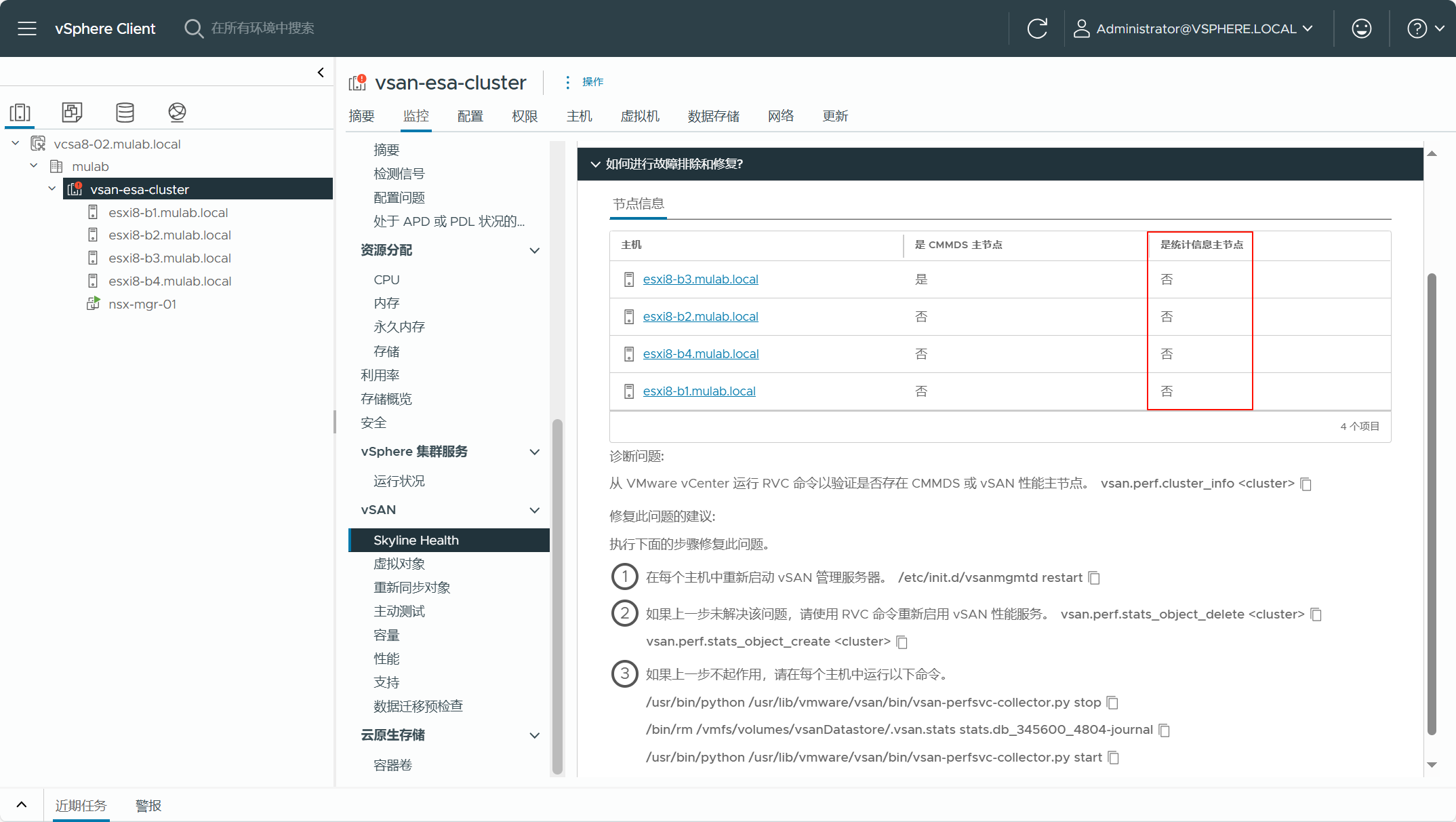Collapse the troubleshooting and repair header section
This screenshot has width=1456, height=822.
[x=595, y=164]
